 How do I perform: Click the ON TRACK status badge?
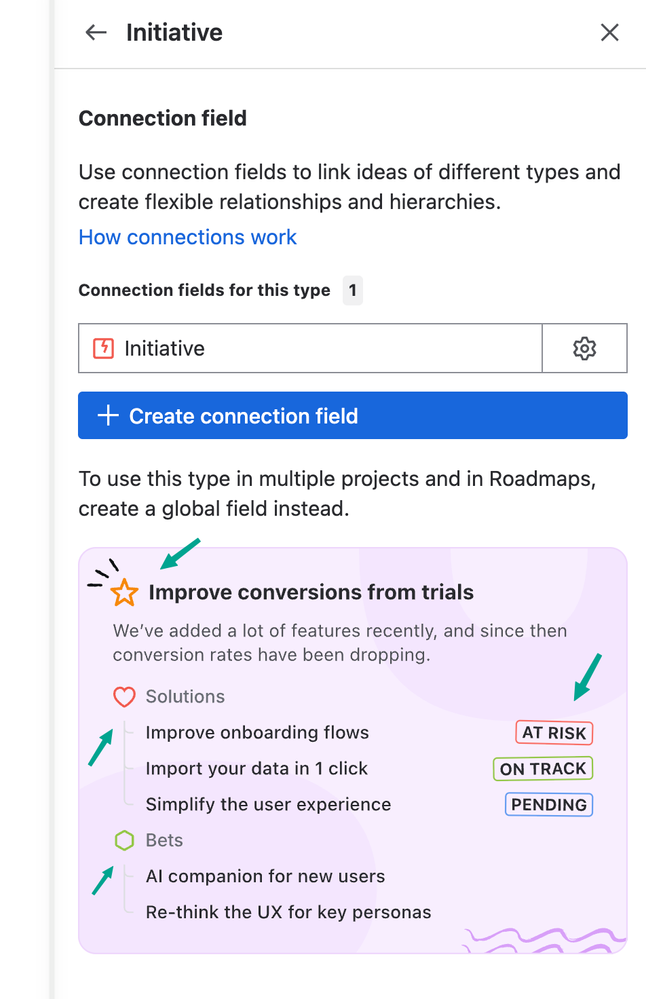point(543,769)
